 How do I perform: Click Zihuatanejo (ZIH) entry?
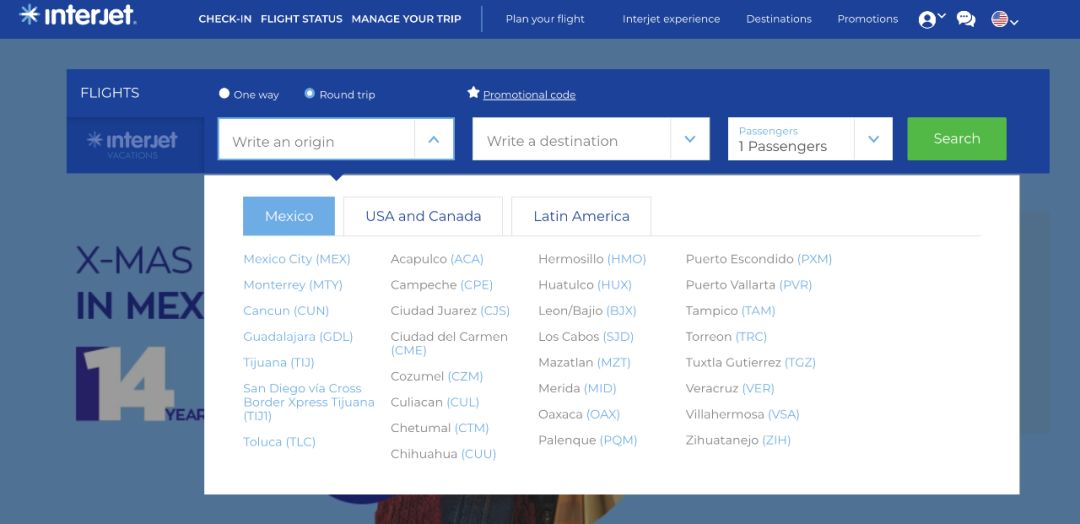click(x=738, y=441)
